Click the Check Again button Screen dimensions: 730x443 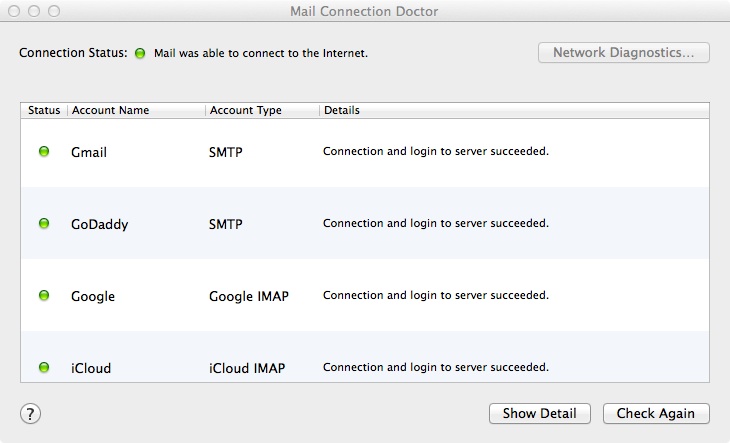click(x=656, y=413)
